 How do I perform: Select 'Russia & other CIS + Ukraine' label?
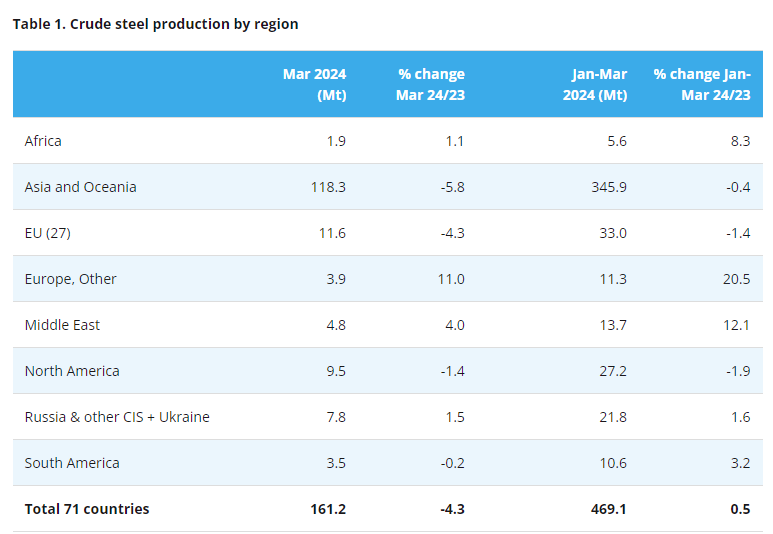click(117, 417)
